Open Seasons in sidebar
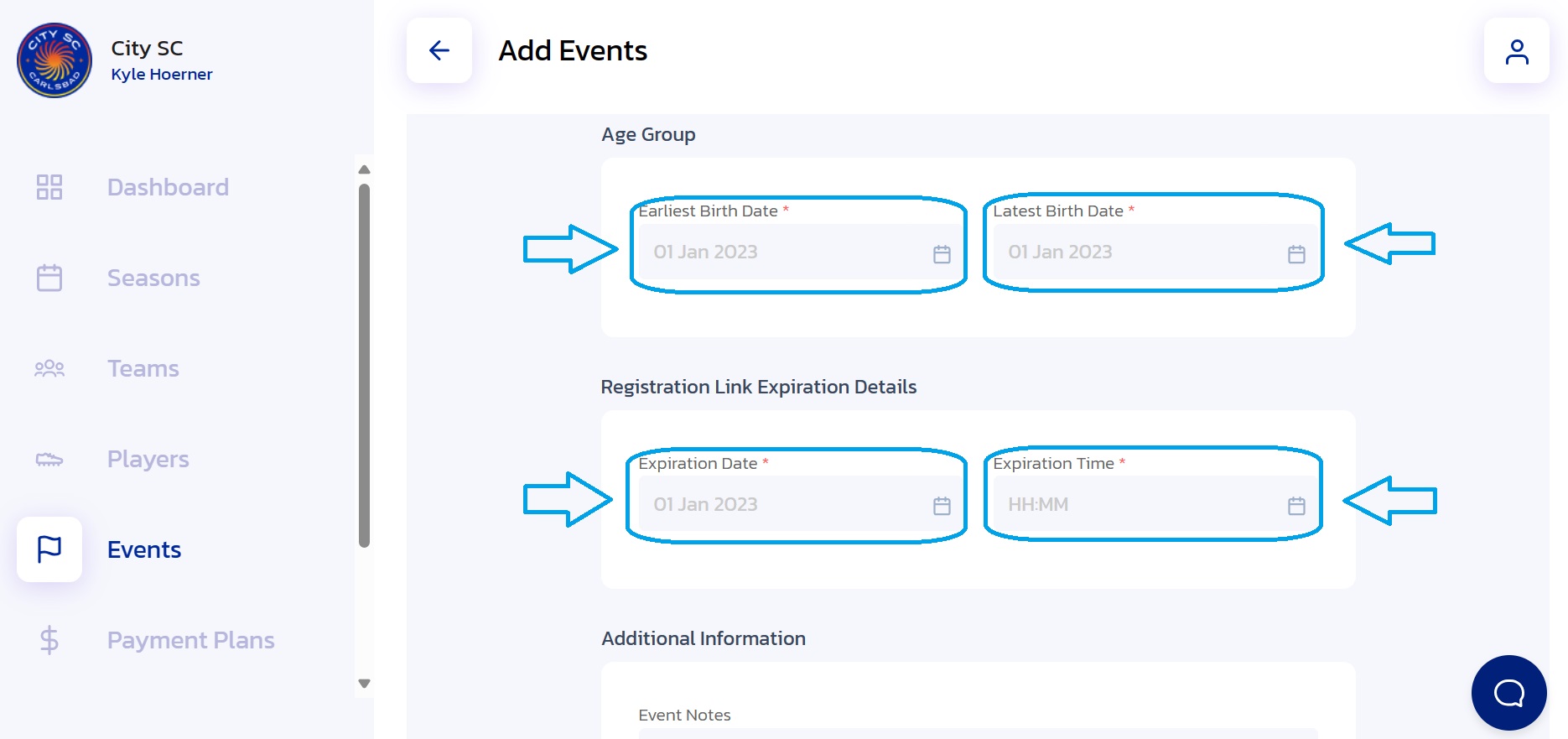The image size is (1568, 739). click(x=153, y=278)
